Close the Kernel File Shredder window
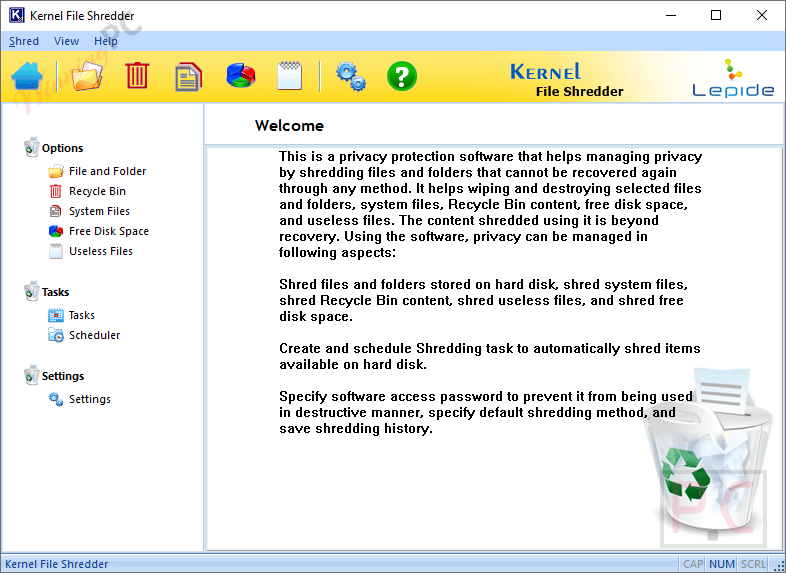Image resolution: width=786 pixels, height=573 pixels. (x=761, y=15)
